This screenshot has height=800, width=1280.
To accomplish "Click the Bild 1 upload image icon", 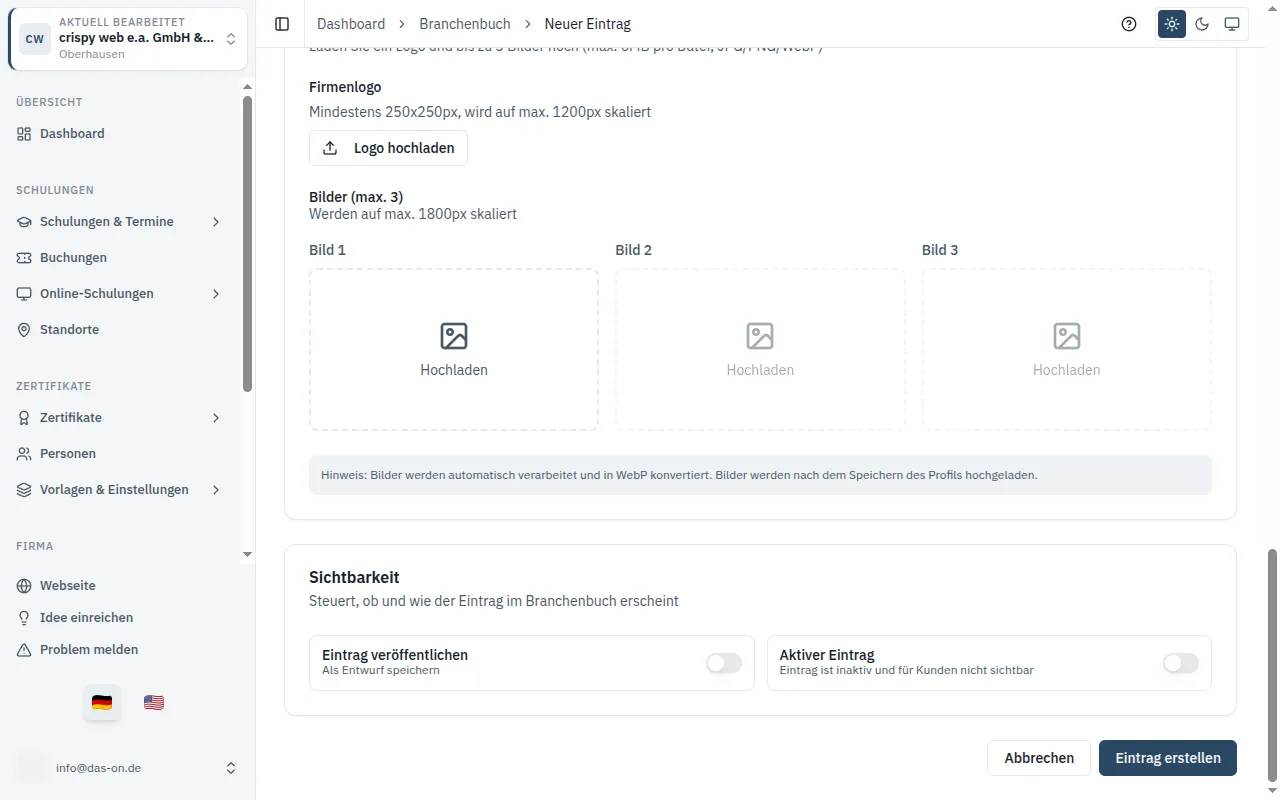I will [x=454, y=336].
